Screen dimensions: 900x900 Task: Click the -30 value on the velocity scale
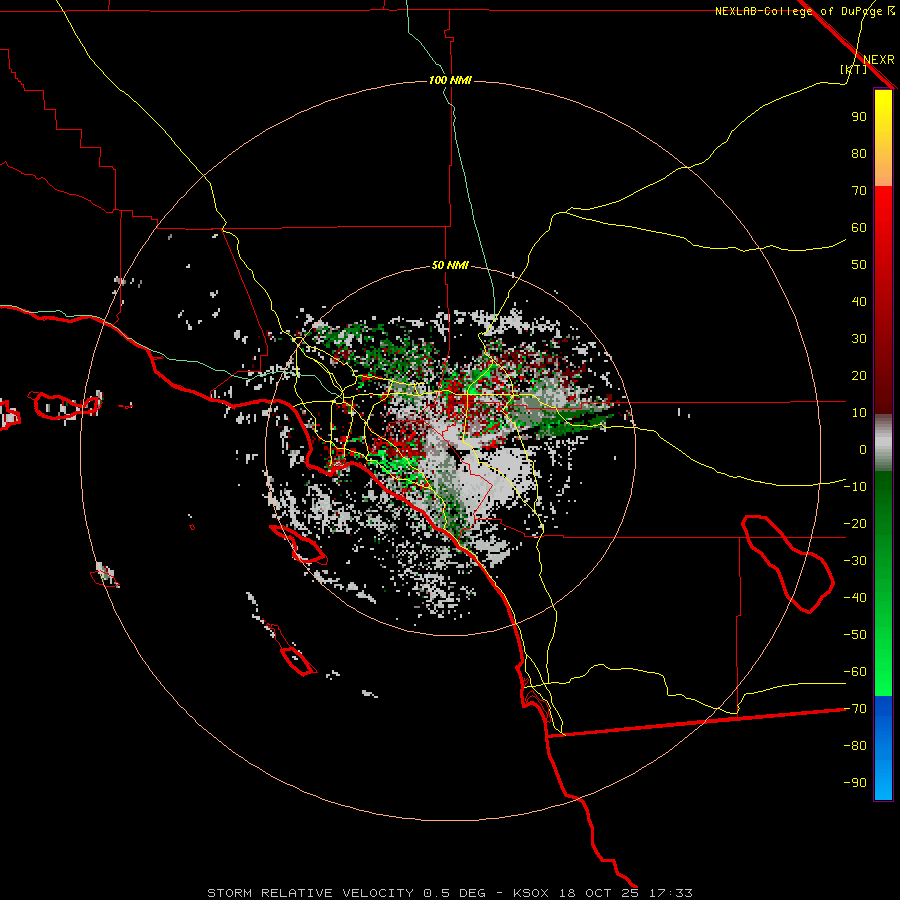tap(855, 561)
